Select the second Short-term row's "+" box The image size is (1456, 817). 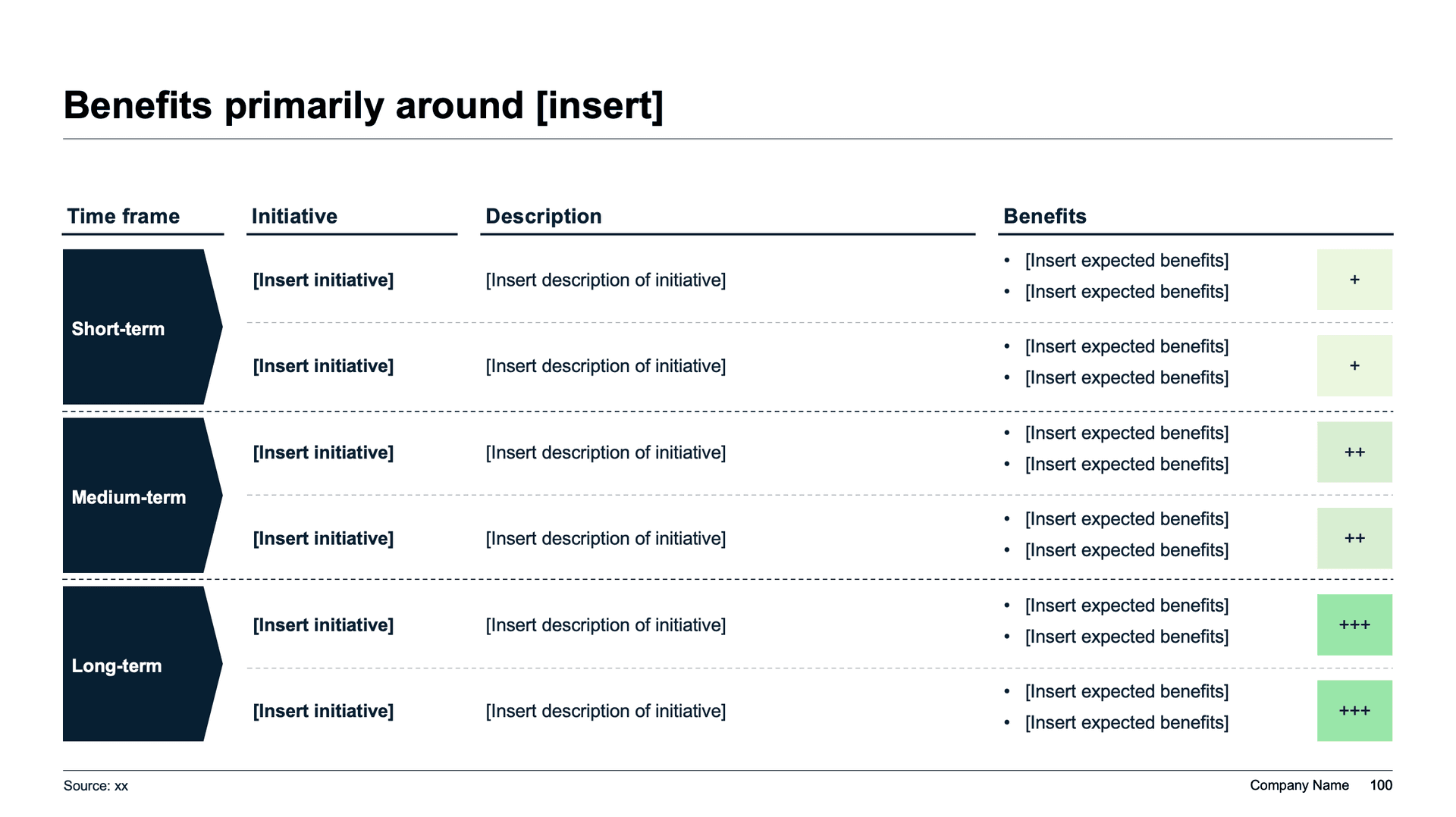tap(1354, 366)
